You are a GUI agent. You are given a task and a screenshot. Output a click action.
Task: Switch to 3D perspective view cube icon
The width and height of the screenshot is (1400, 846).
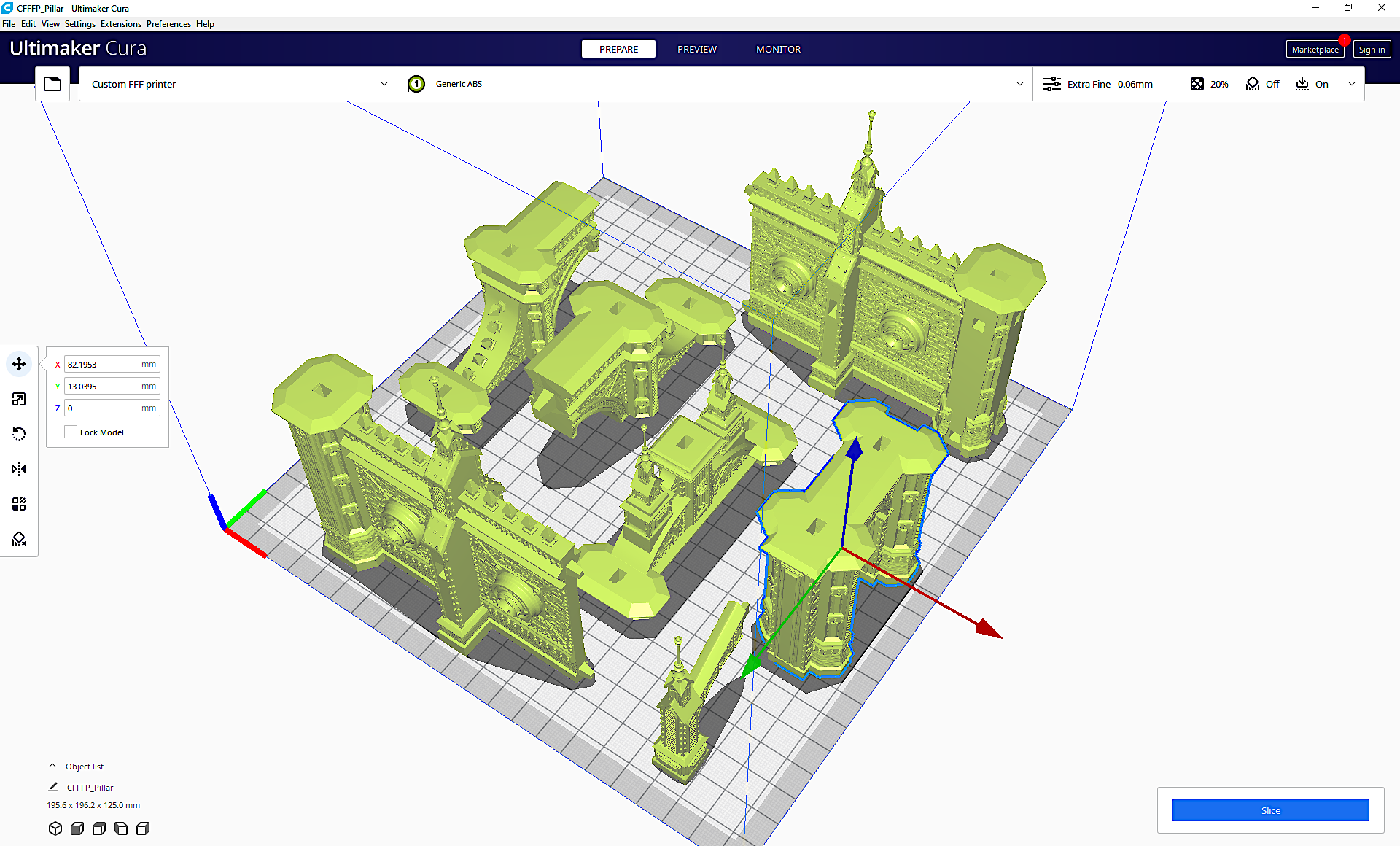55,828
